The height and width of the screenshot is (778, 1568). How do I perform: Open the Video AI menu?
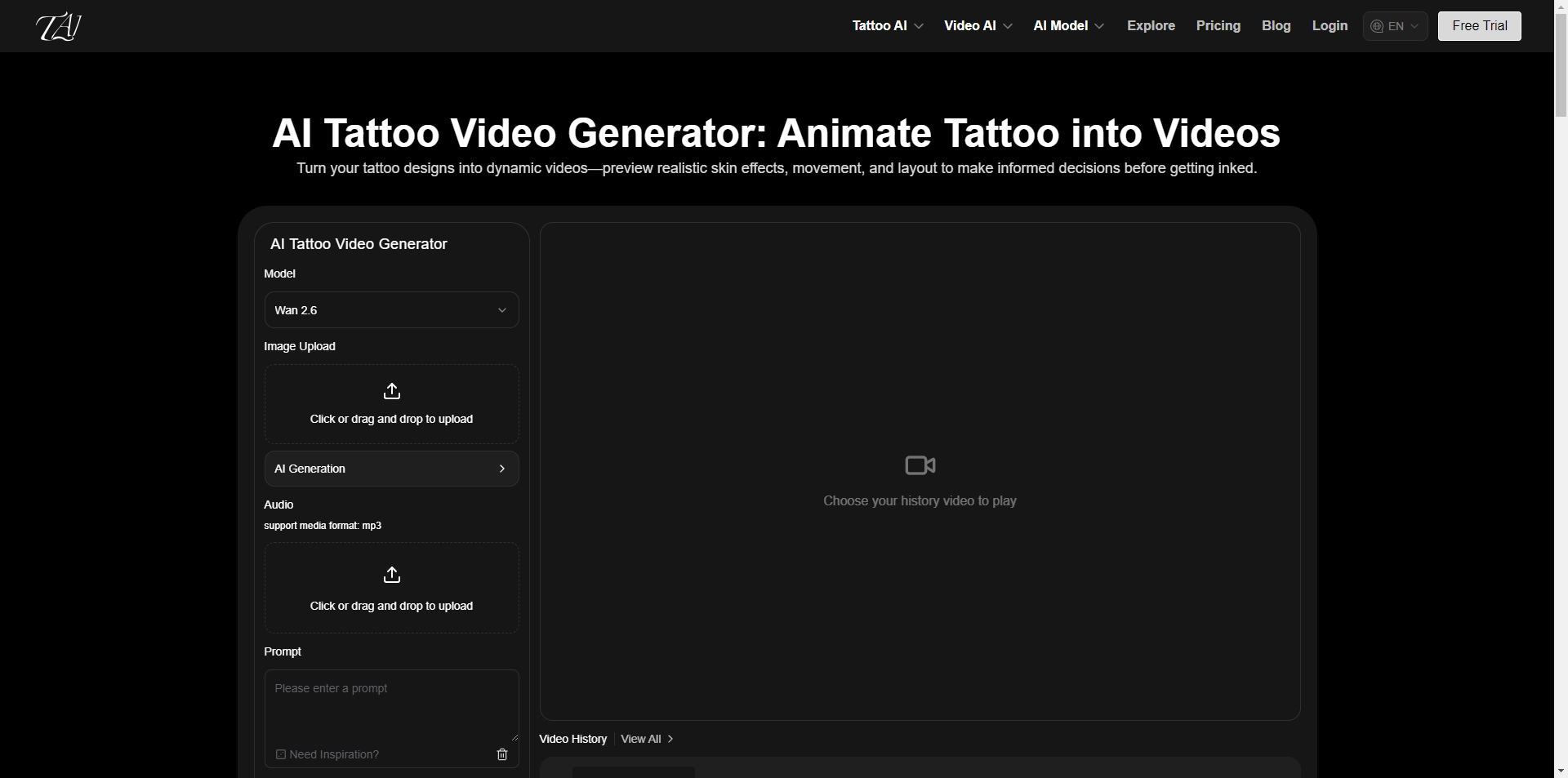click(x=978, y=26)
